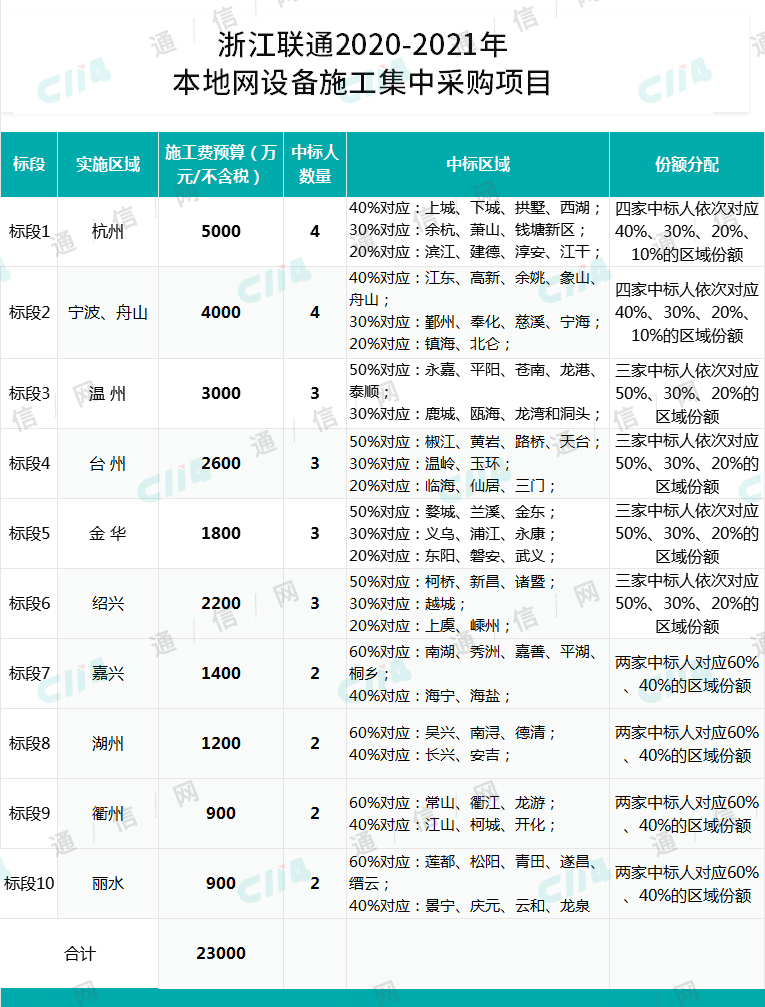Click 宁波 winning area text 江东、高新
765x1007 pixels.
click(462, 278)
